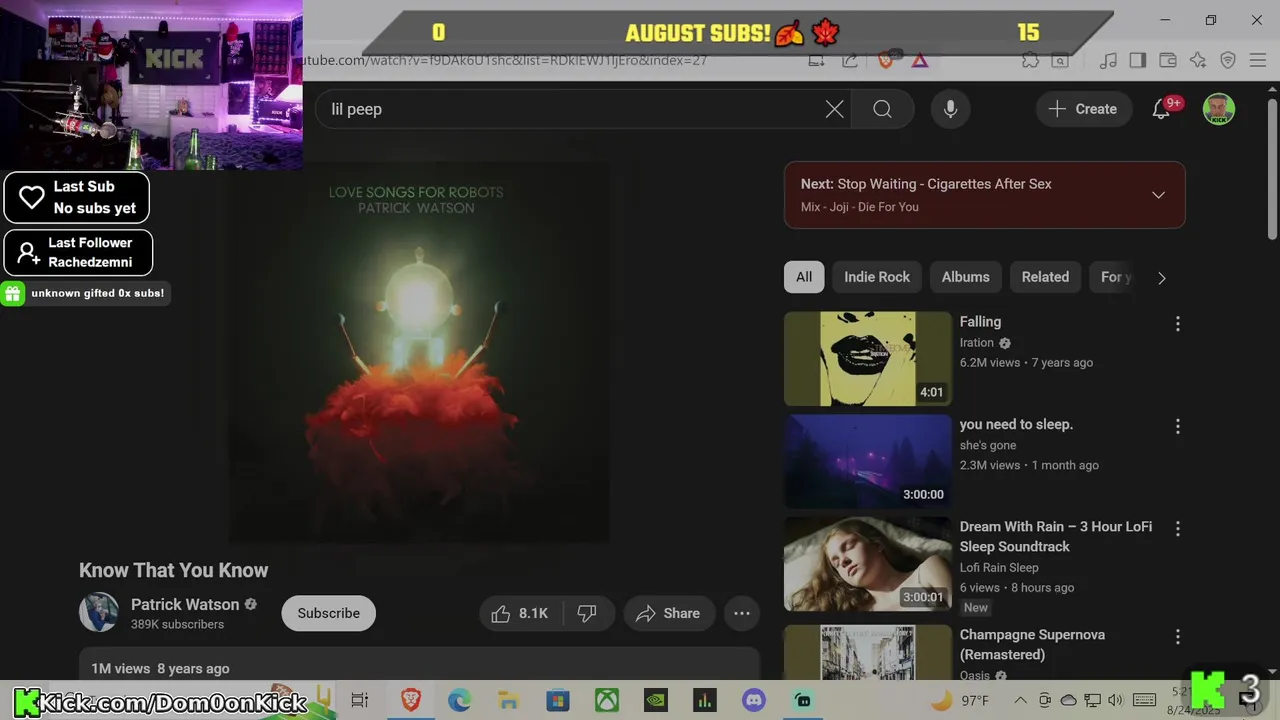
Task: Select the Albums filter chip
Action: [965, 277]
